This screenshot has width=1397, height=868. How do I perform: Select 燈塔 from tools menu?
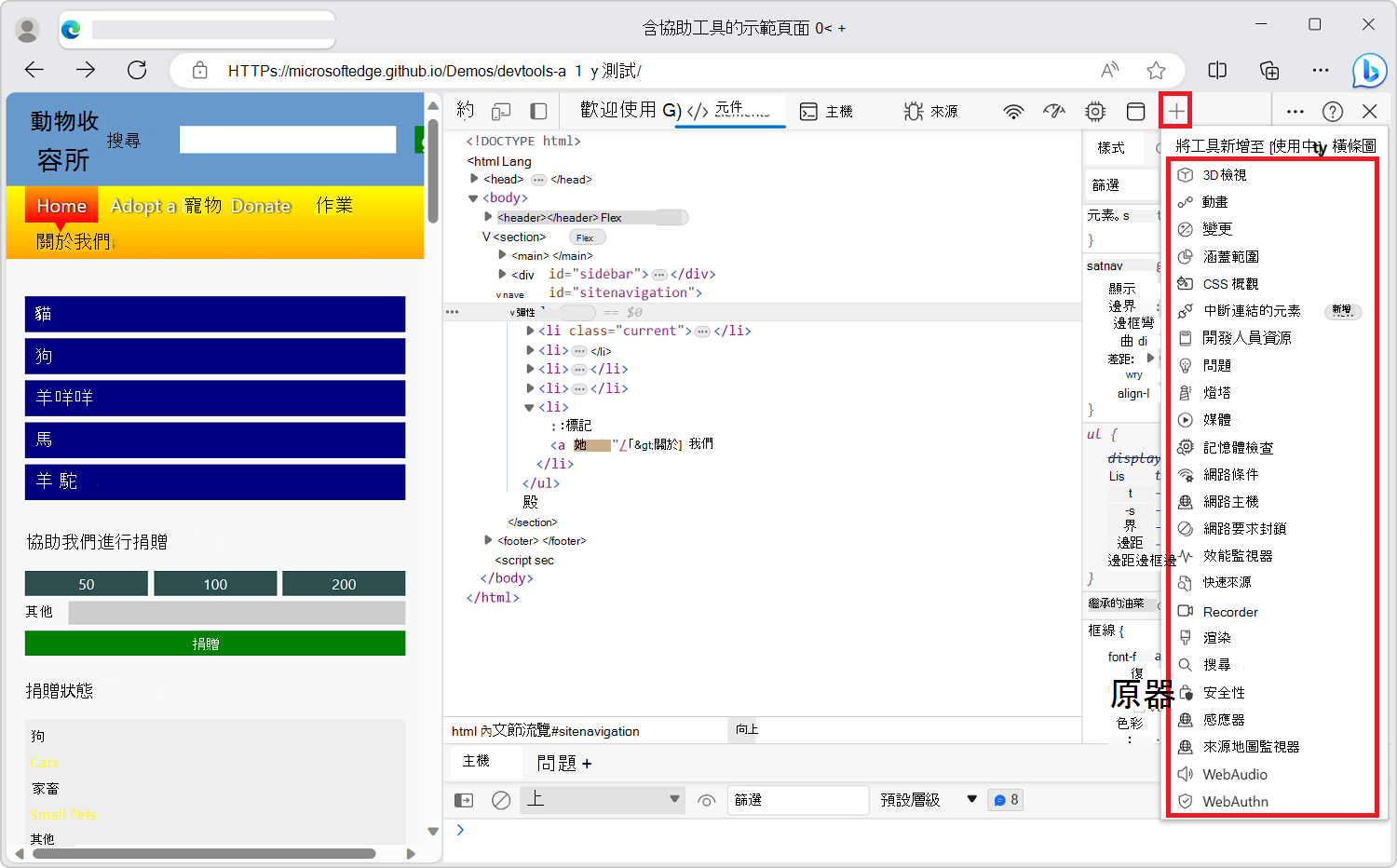click(1272, 392)
